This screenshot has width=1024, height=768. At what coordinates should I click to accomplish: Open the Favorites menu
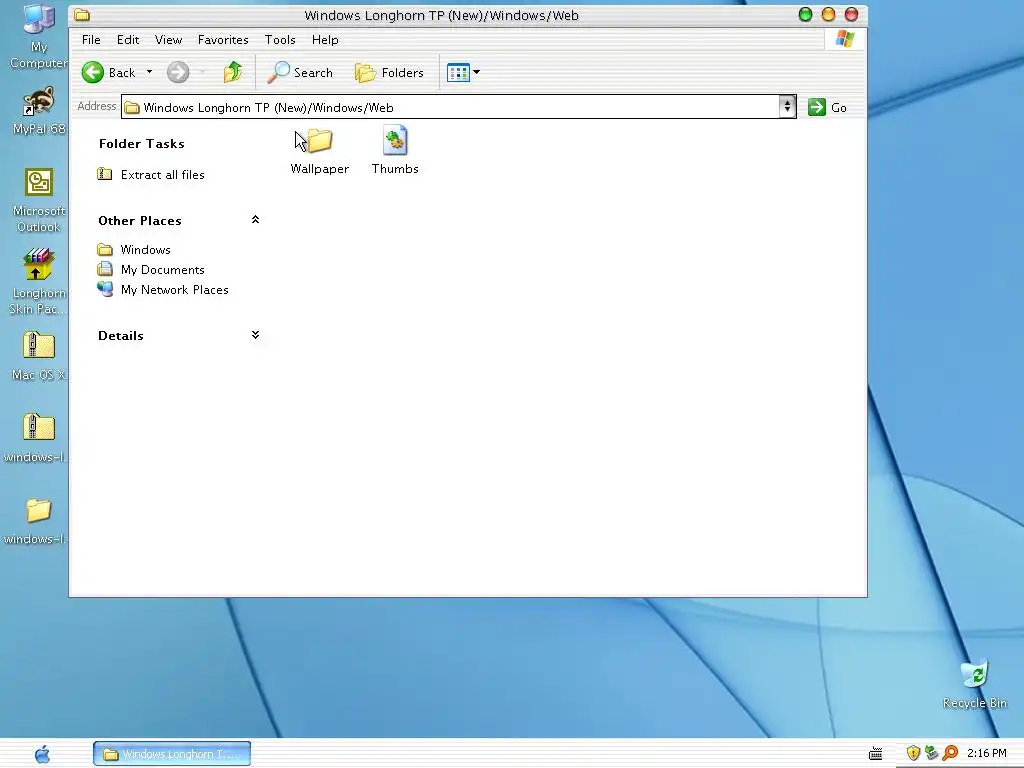tap(223, 40)
